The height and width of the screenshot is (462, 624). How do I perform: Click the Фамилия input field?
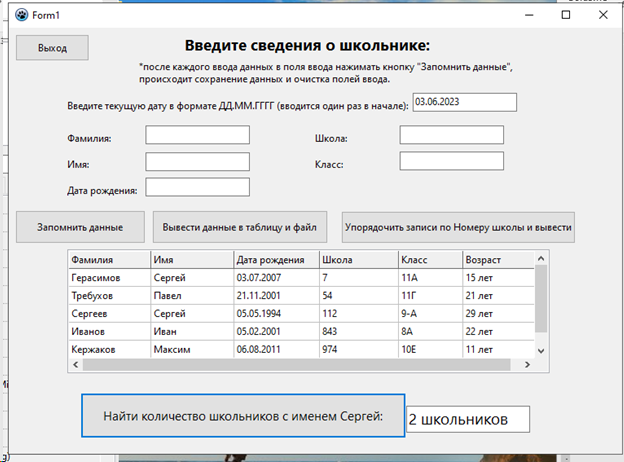click(197, 136)
